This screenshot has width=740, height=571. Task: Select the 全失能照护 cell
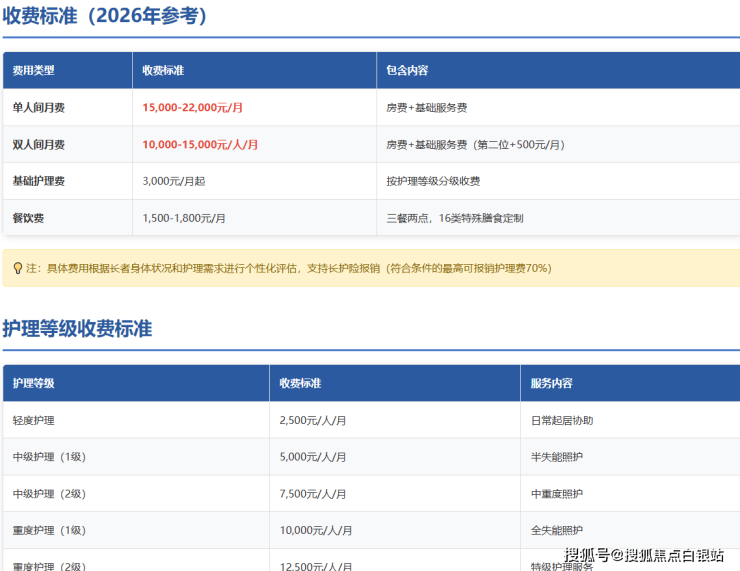click(x=556, y=530)
